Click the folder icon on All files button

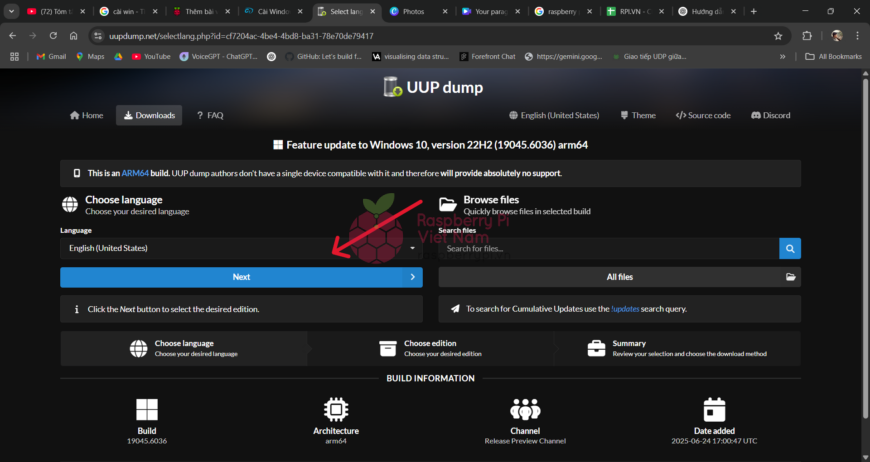click(x=790, y=277)
